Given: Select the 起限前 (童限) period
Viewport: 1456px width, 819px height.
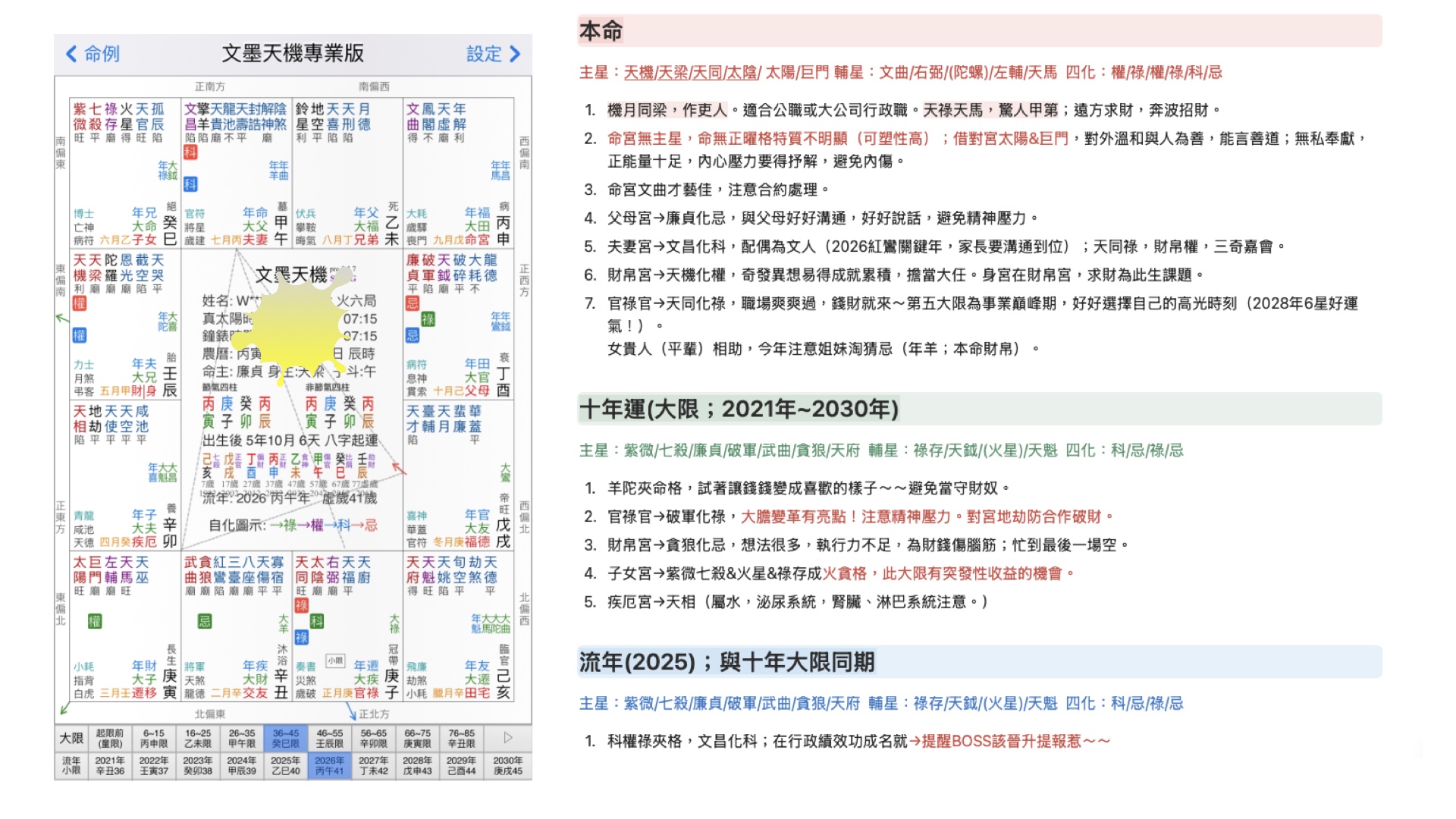Looking at the screenshot, I should click(110, 738).
